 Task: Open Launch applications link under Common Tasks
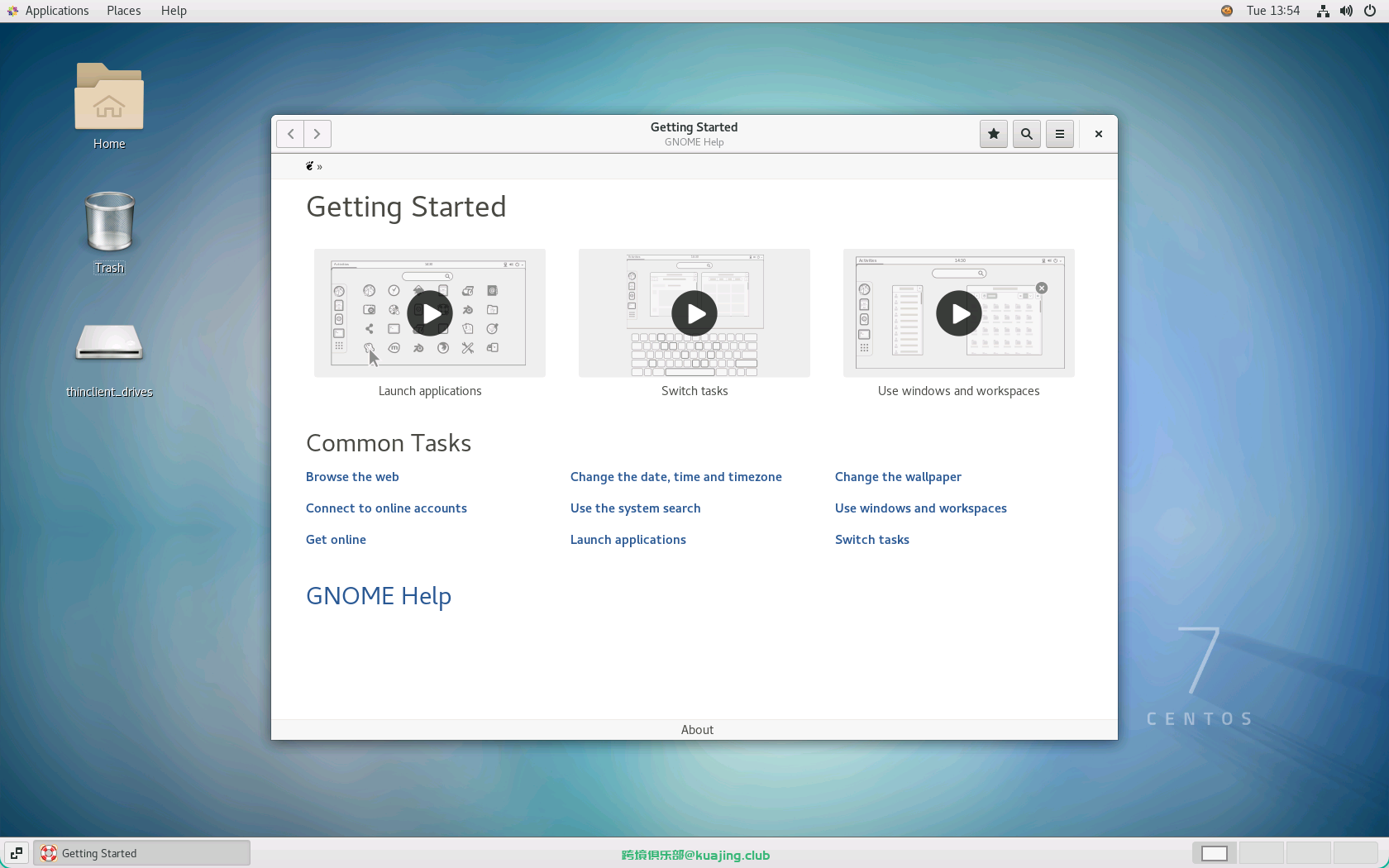[628, 540]
